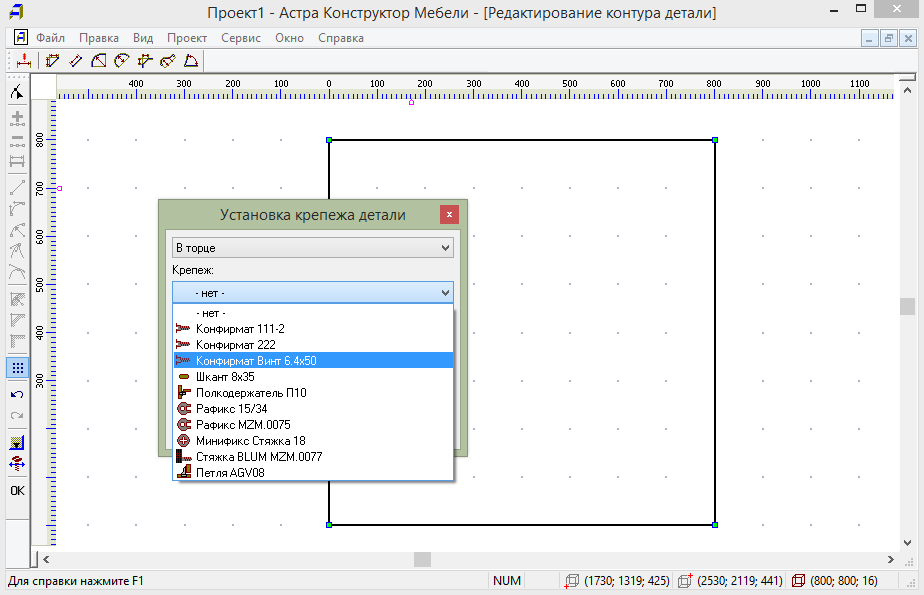
Task: Undo the last contour edit
Action: (17, 394)
